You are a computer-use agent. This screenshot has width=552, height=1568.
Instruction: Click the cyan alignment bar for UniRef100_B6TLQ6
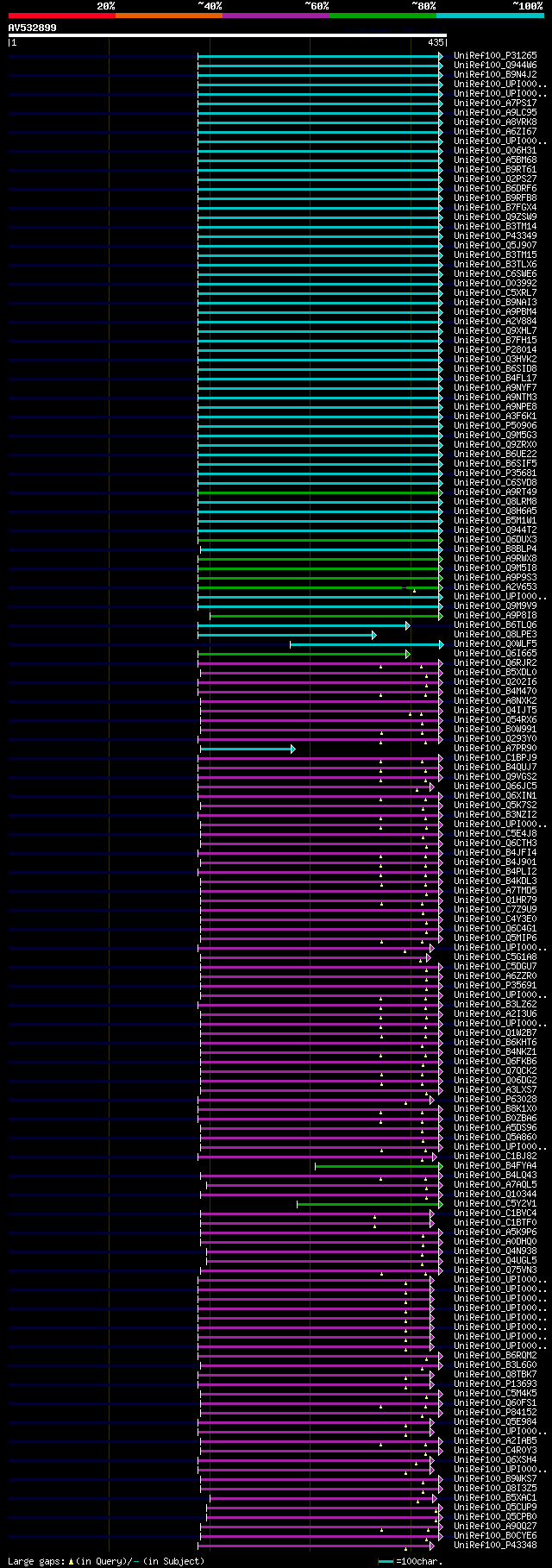[x=304, y=625]
